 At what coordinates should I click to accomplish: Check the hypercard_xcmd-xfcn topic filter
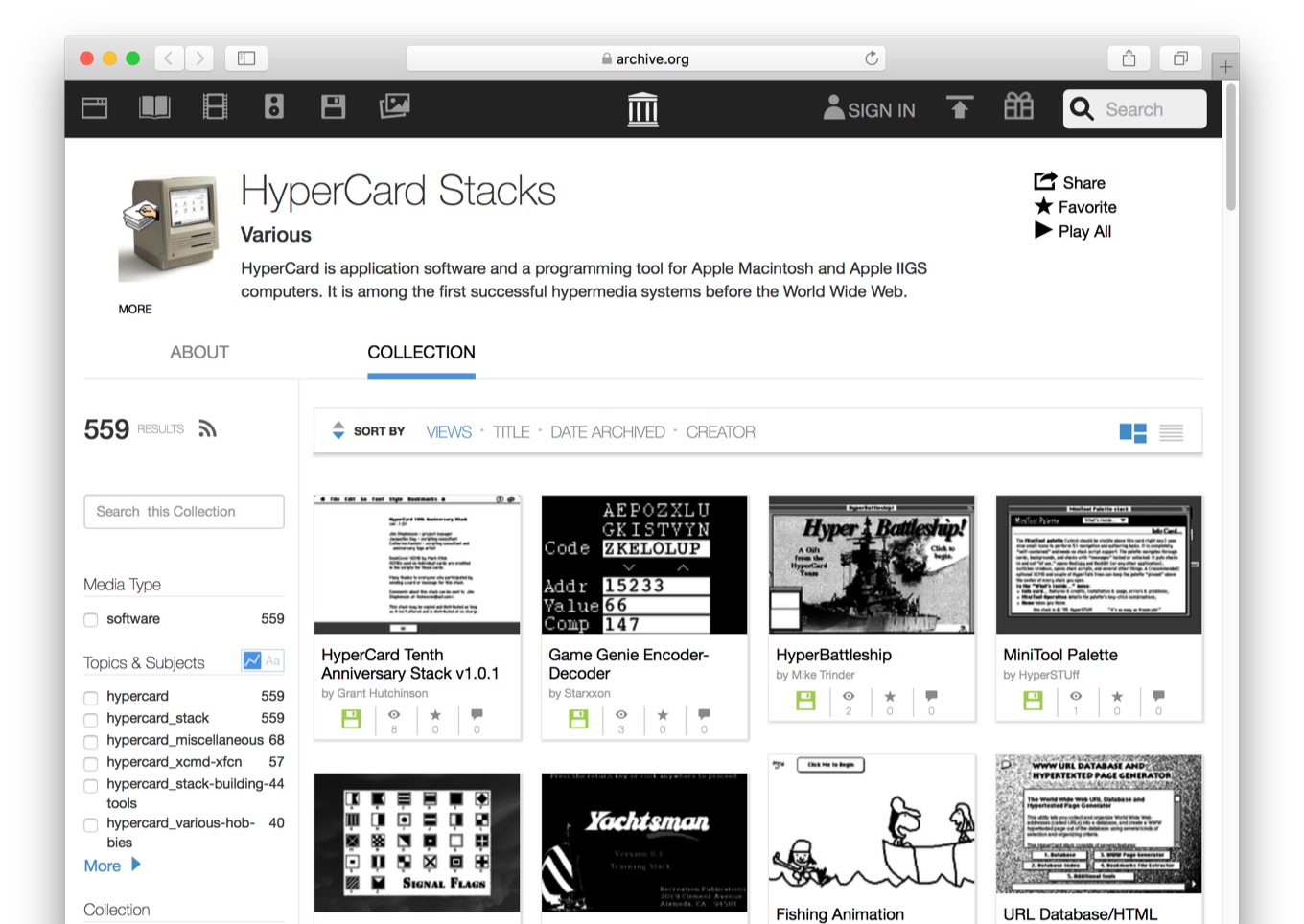coord(90,763)
